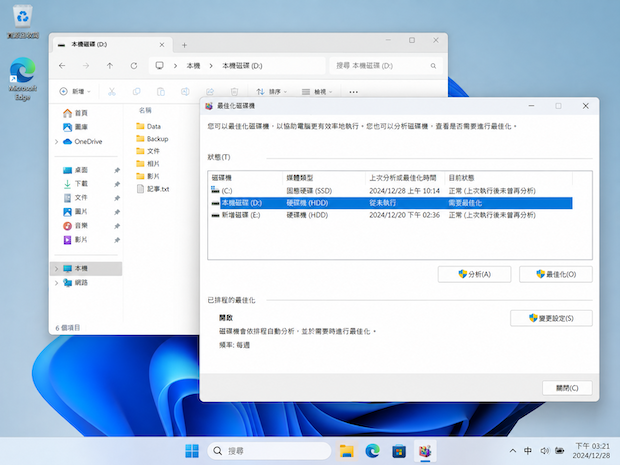Open the volume control in system tray
This screenshot has height=465, width=620.
545,451
